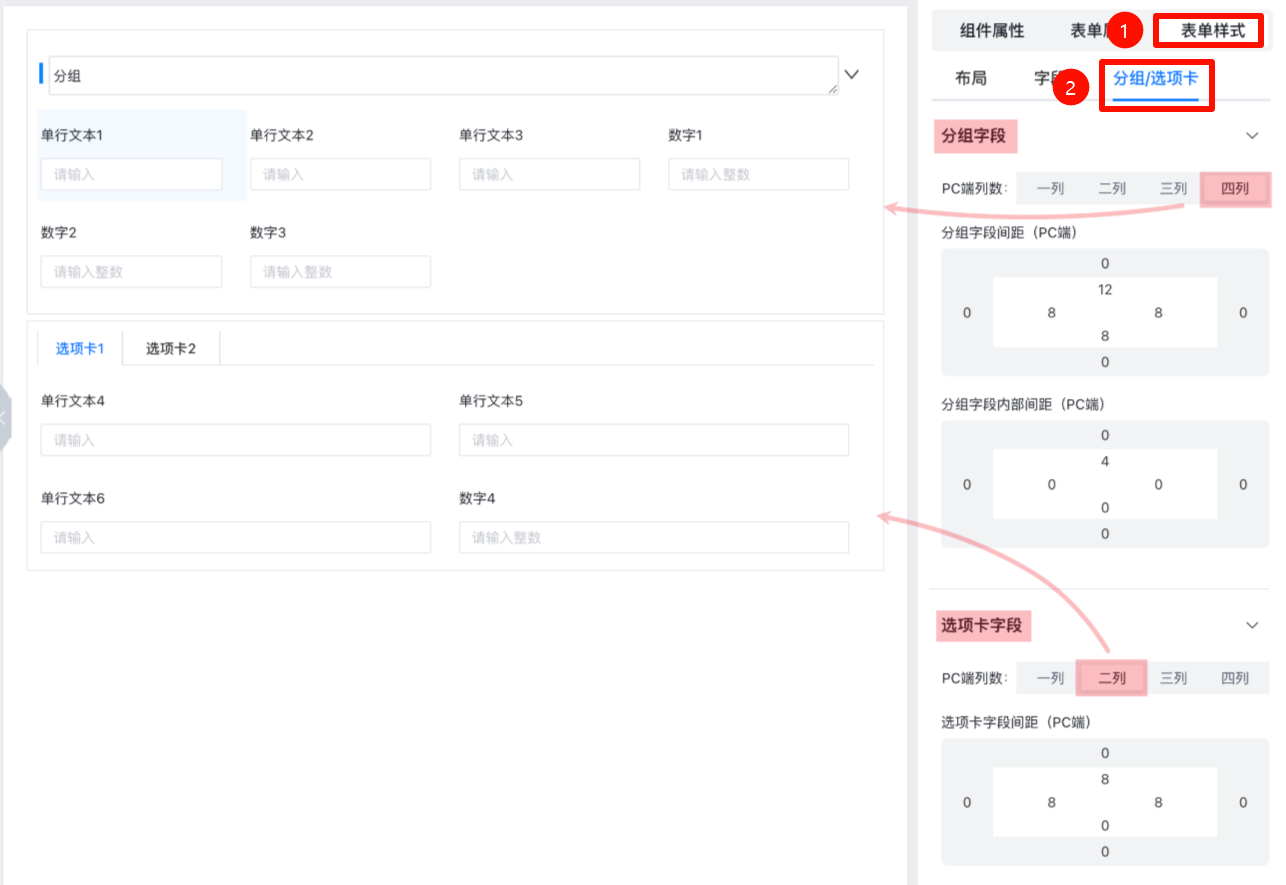Switch to 选项卡2 in the form canvas

click(171, 348)
